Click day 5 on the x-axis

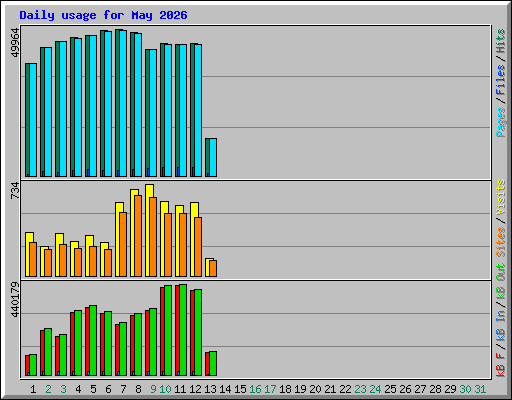93,389
